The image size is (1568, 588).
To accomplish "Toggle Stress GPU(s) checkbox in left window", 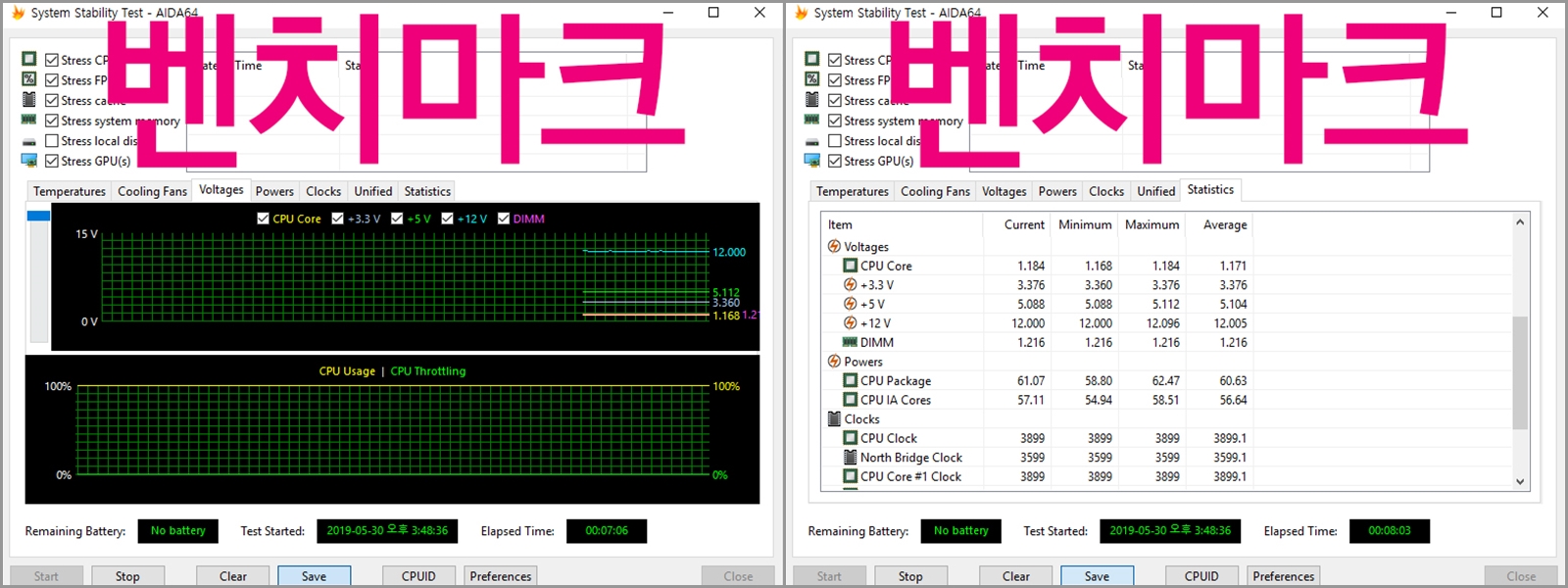I will (x=52, y=161).
